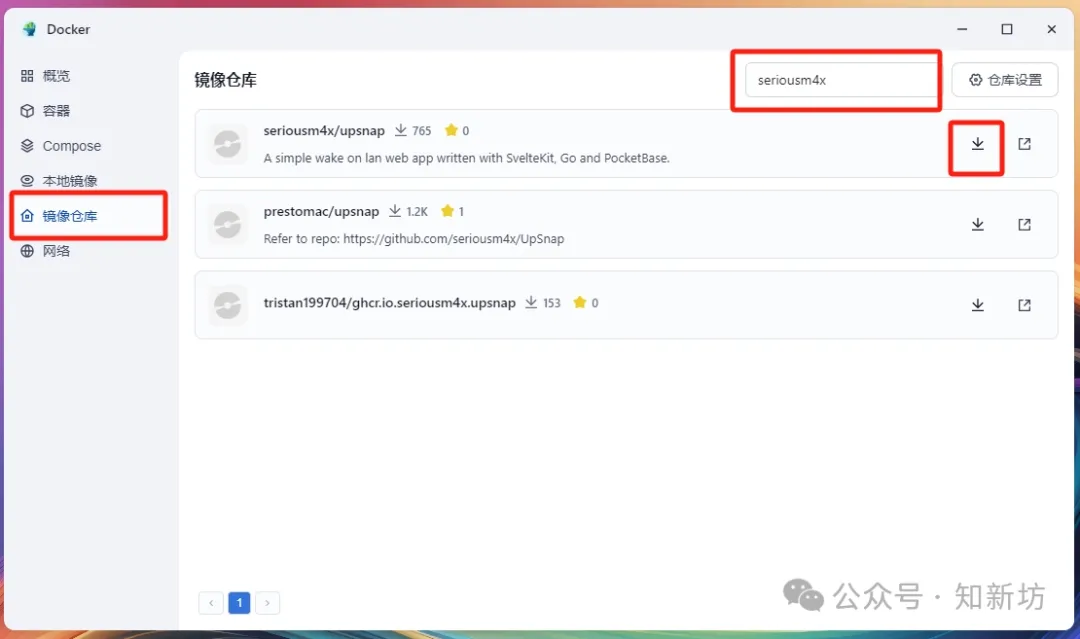This screenshot has width=1080, height=639.
Task: Click the 765 download count
Action: pos(422,131)
